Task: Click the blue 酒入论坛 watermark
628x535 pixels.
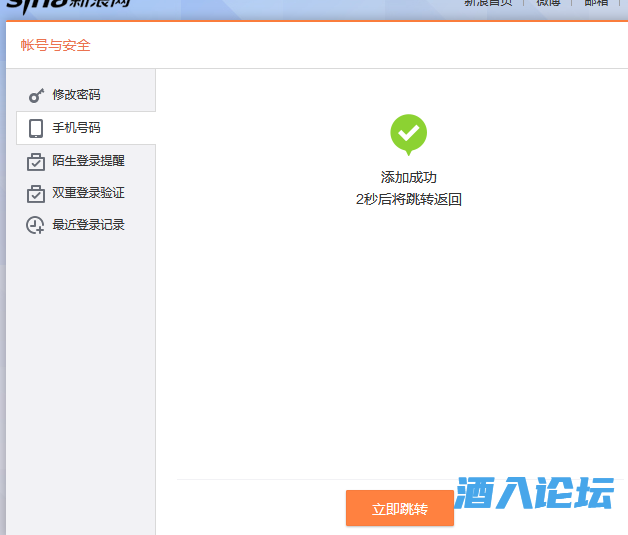Action: pyautogui.click(x=534, y=494)
